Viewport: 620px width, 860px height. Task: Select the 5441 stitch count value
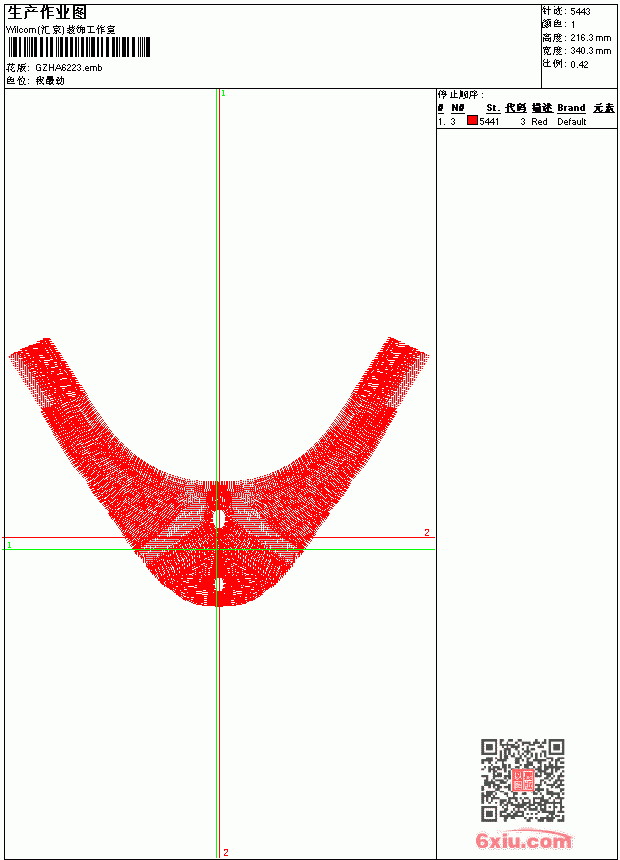489,122
